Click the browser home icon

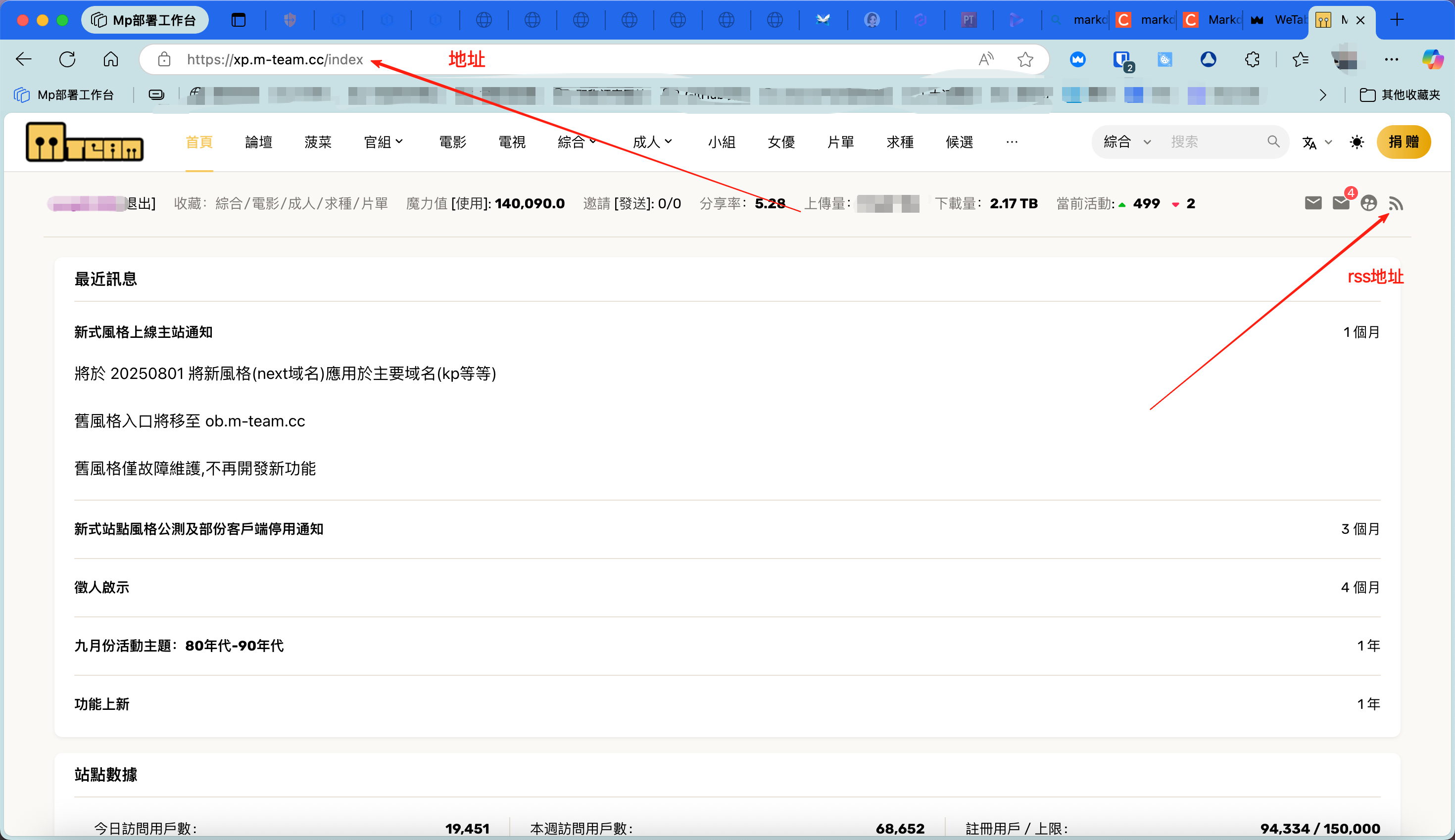coord(111,59)
